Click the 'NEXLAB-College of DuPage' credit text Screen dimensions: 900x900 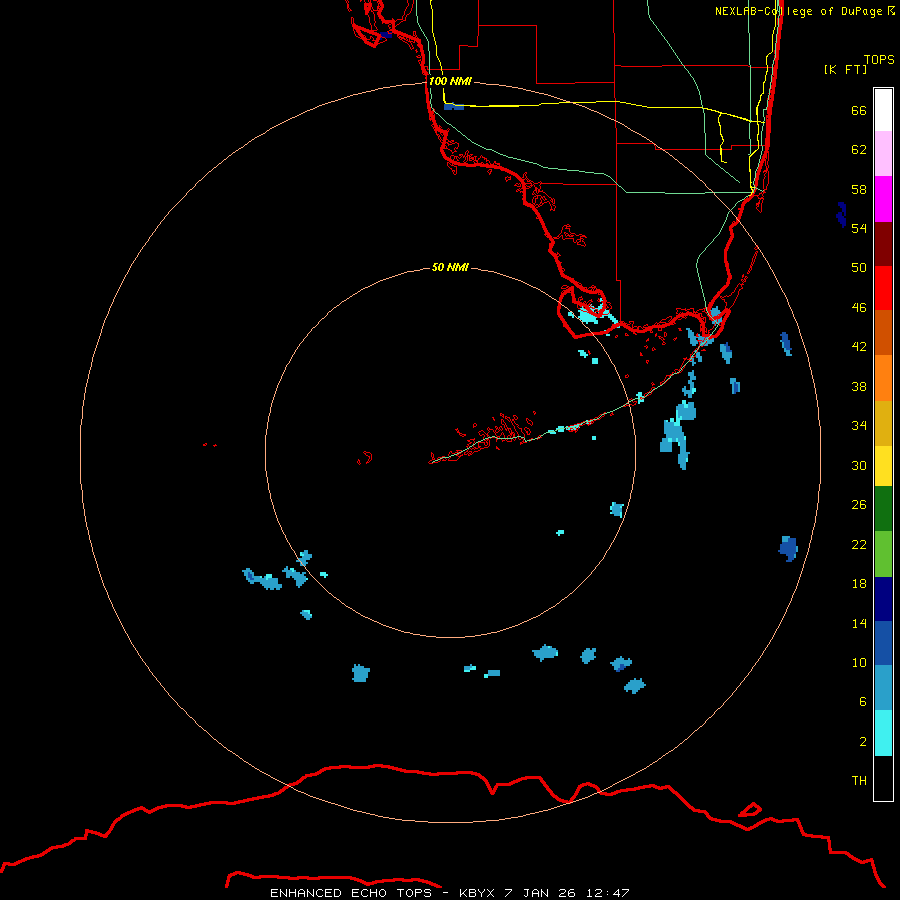click(x=798, y=11)
